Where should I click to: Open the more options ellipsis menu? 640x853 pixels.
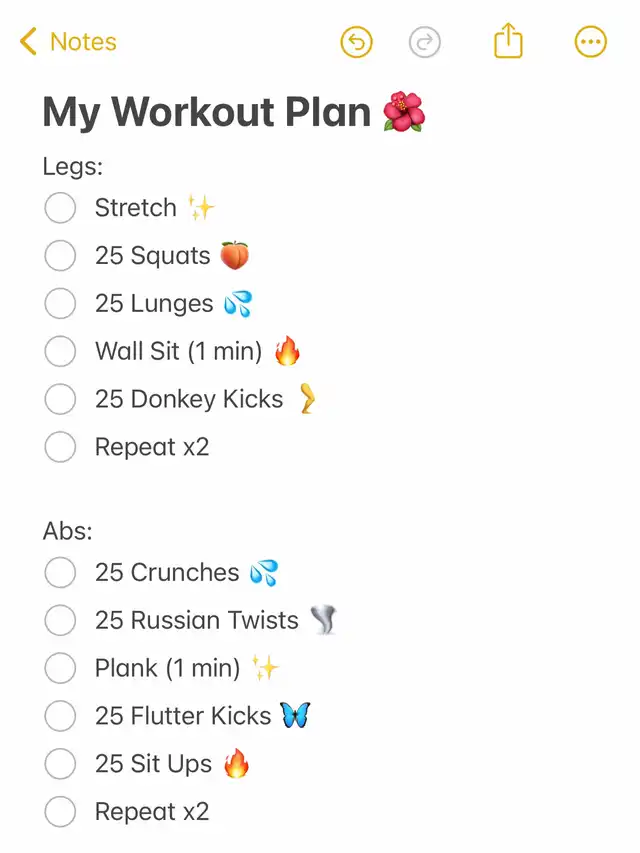coord(590,42)
